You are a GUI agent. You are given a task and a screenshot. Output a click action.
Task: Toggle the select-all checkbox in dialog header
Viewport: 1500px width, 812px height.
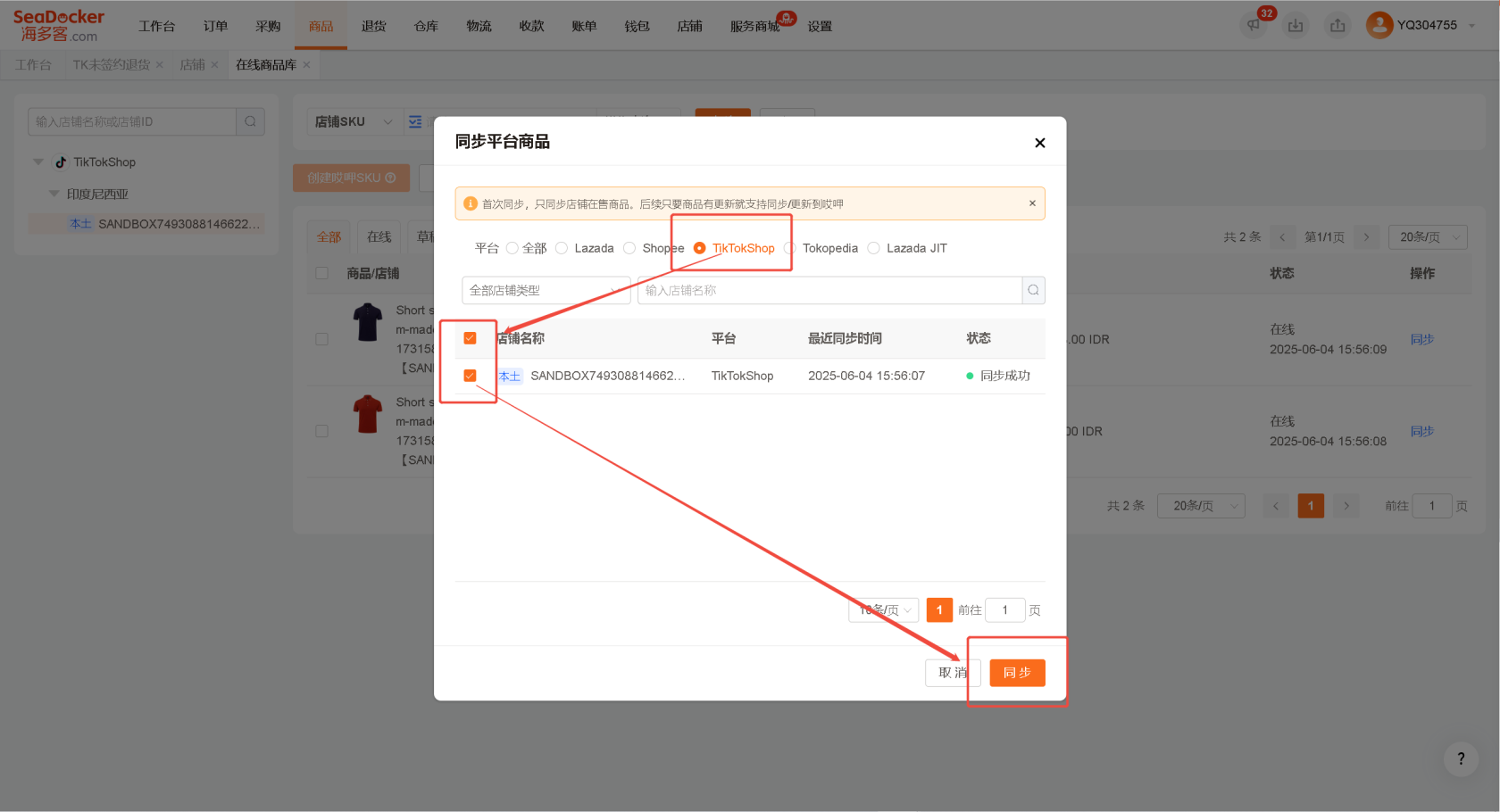[470, 338]
